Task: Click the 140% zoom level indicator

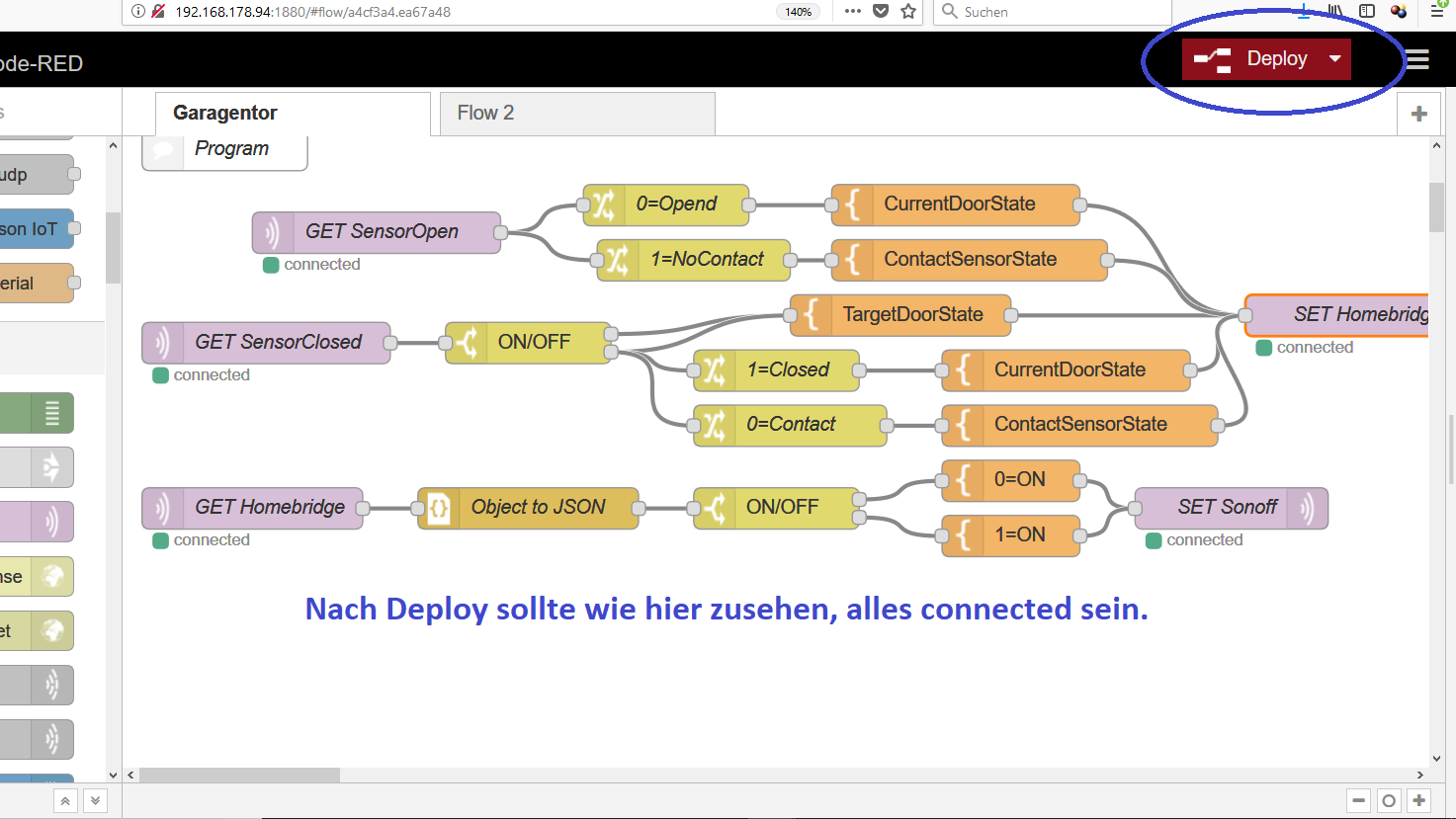Action: click(799, 12)
